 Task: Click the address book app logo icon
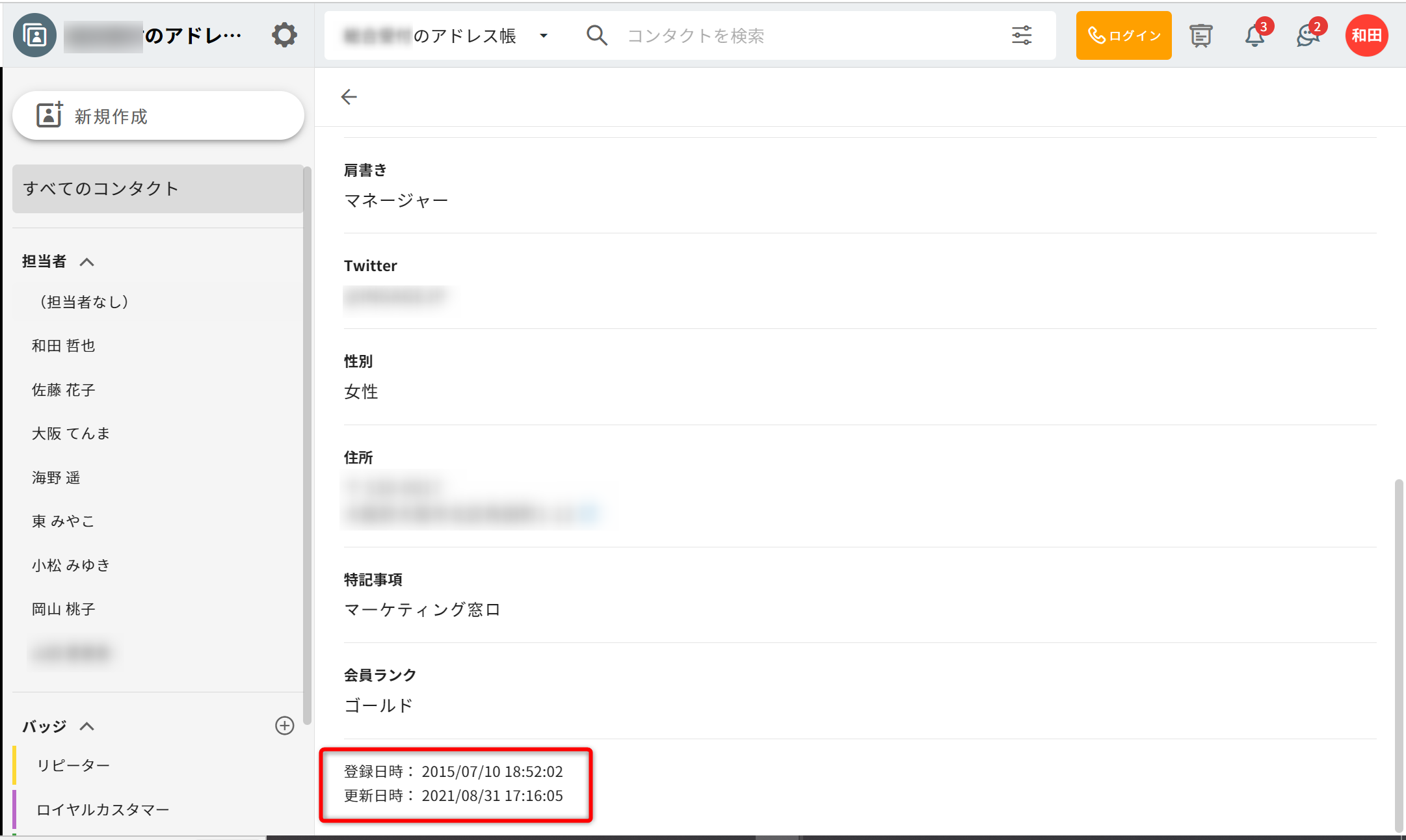[x=34, y=35]
